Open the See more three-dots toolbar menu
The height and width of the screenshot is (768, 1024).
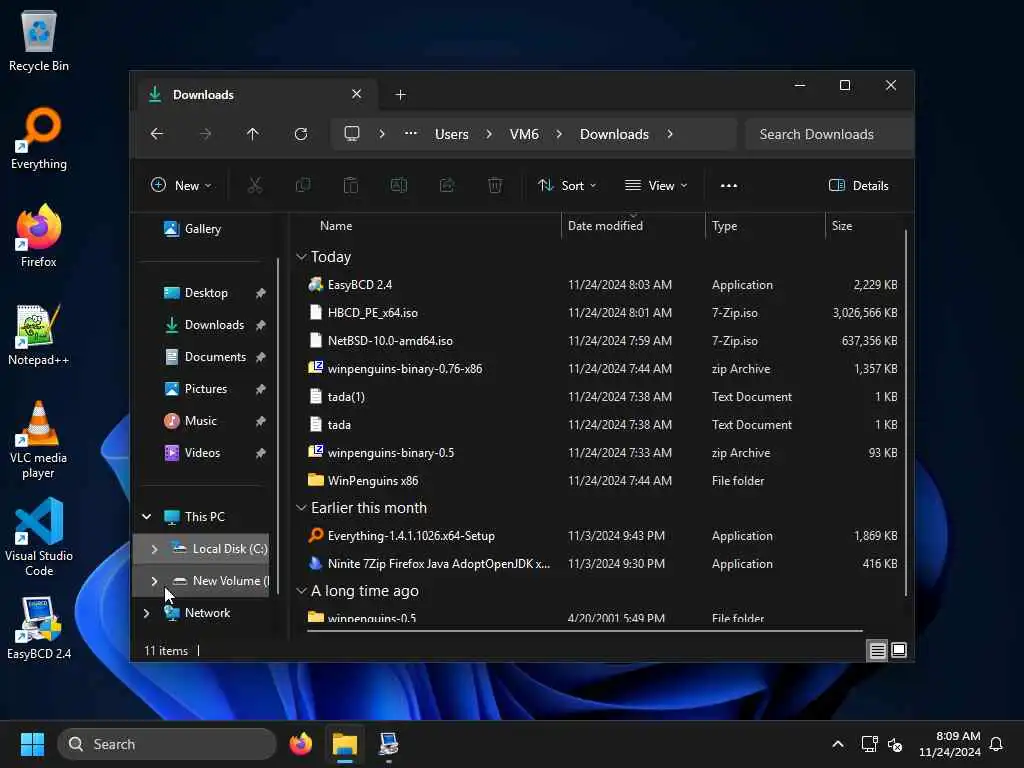(x=729, y=185)
